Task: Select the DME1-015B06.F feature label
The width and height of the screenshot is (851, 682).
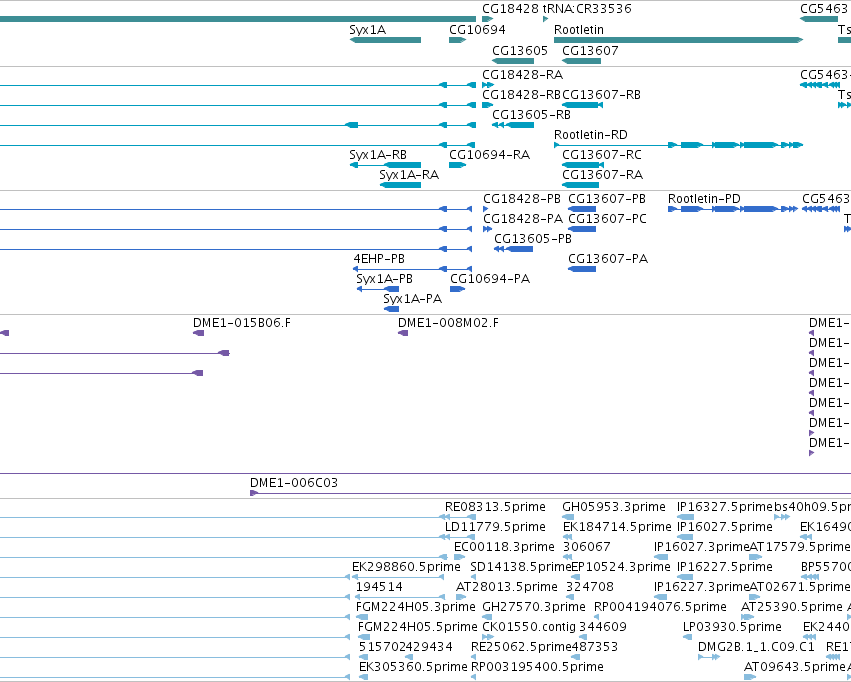Action: pos(242,323)
